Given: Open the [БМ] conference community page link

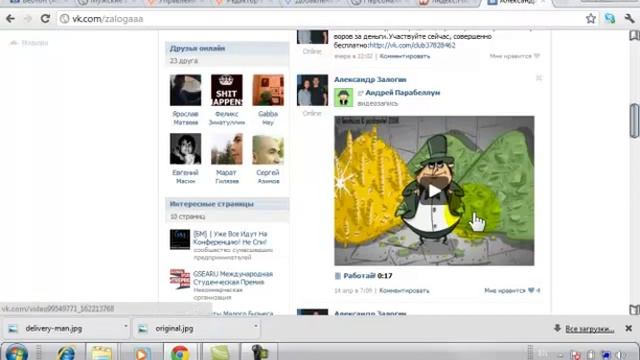Looking at the screenshot, I should pos(230,238).
